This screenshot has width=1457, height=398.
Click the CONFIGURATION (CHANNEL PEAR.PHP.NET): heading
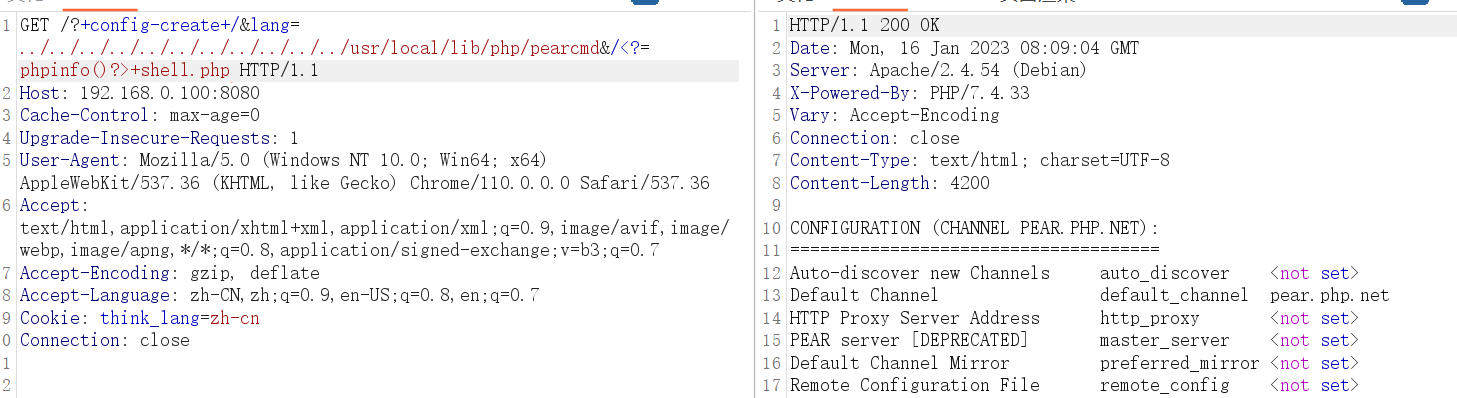click(975, 228)
